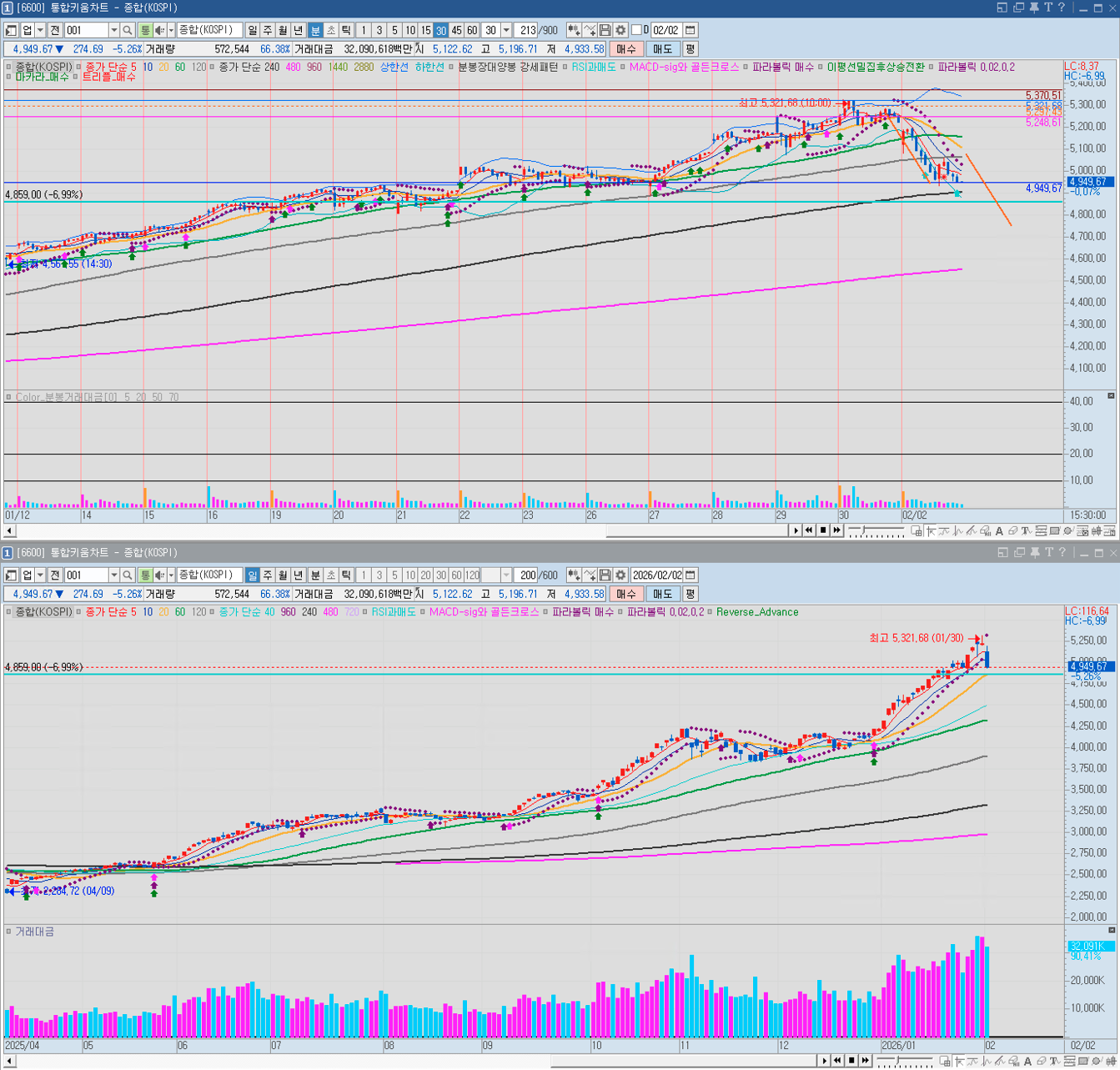
Task: Open 001 code dropdown in top toolbar
Action: pyautogui.click(x=114, y=30)
